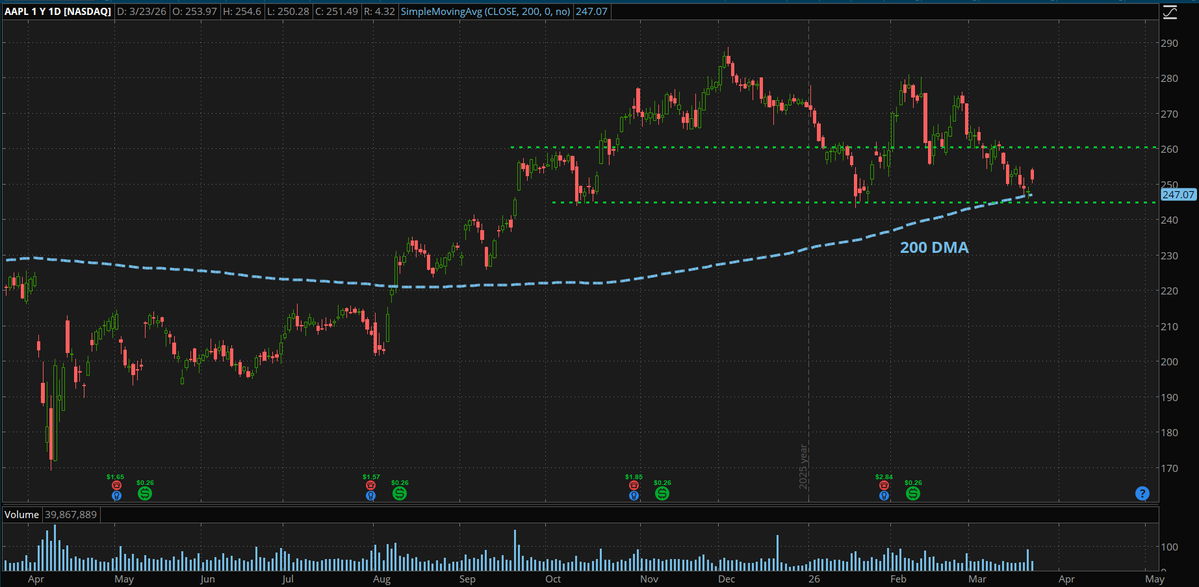Viewport: 1199px width, 587px height.
Task: Click the $1.65 earnings amount text
Action: pyautogui.click(x=116, y=476)
